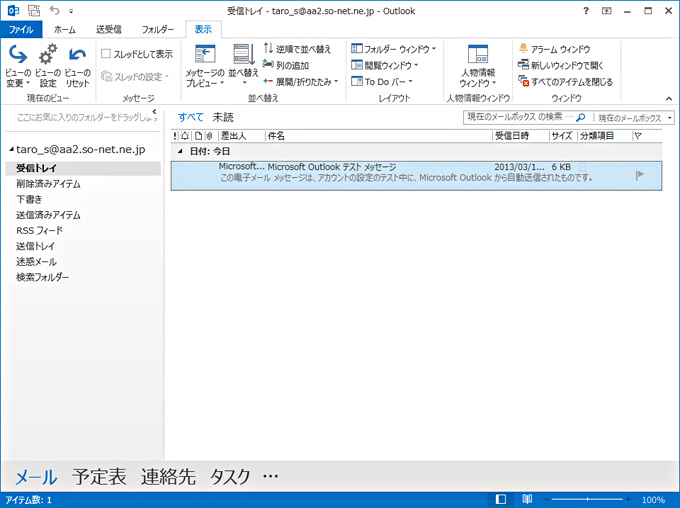
Task: Switch to the ホーム ribbon tab
Action: tap(64, 30)
